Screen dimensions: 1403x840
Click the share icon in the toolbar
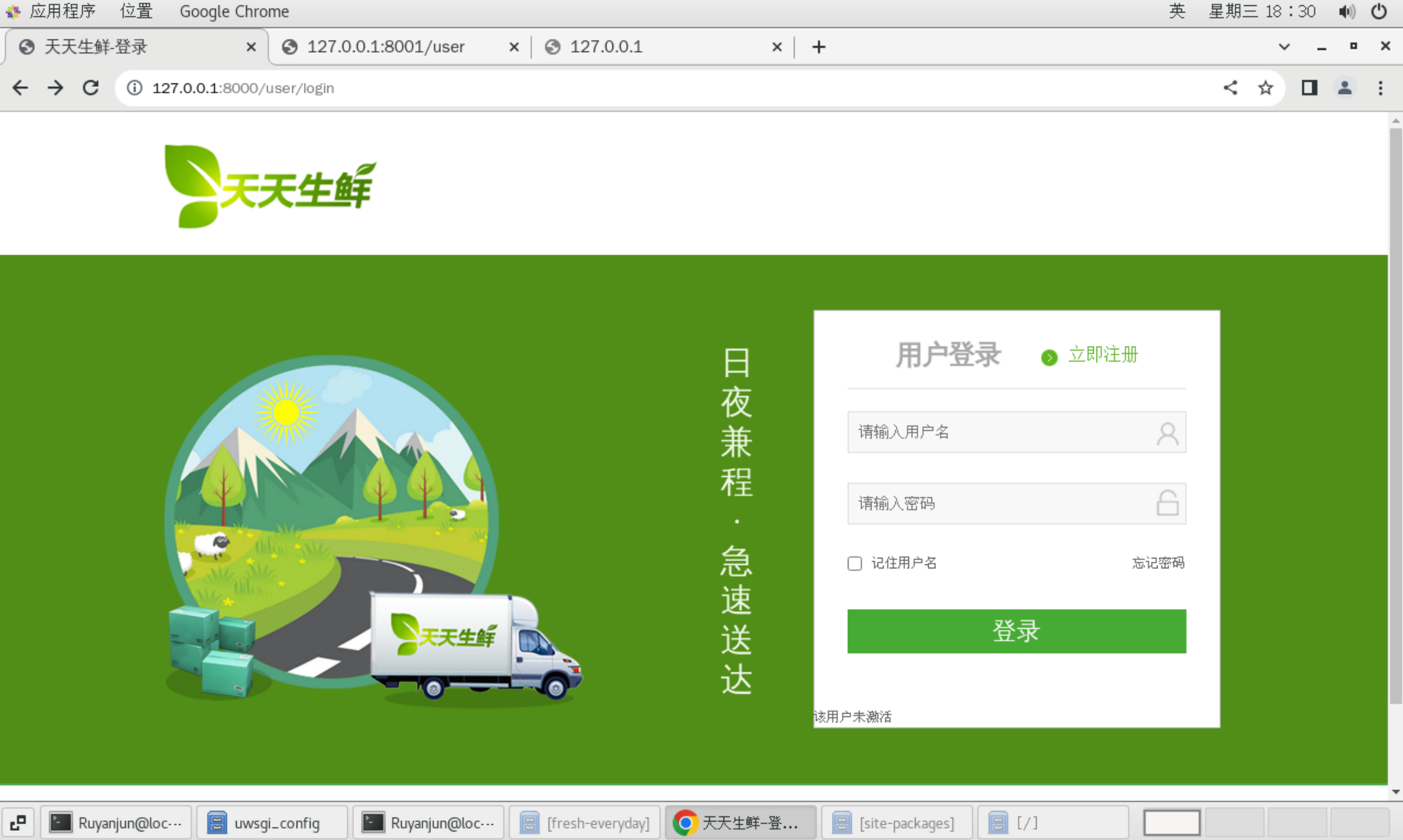click(1231, 87)
